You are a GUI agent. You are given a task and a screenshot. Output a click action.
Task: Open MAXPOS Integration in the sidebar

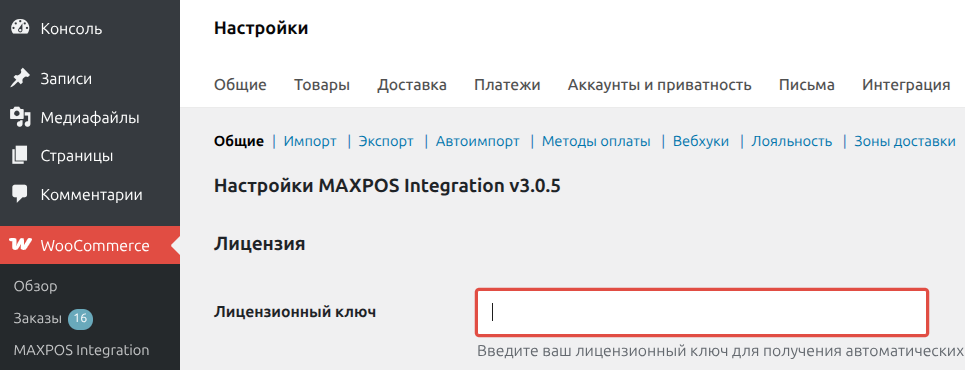[x=81, y=350]
